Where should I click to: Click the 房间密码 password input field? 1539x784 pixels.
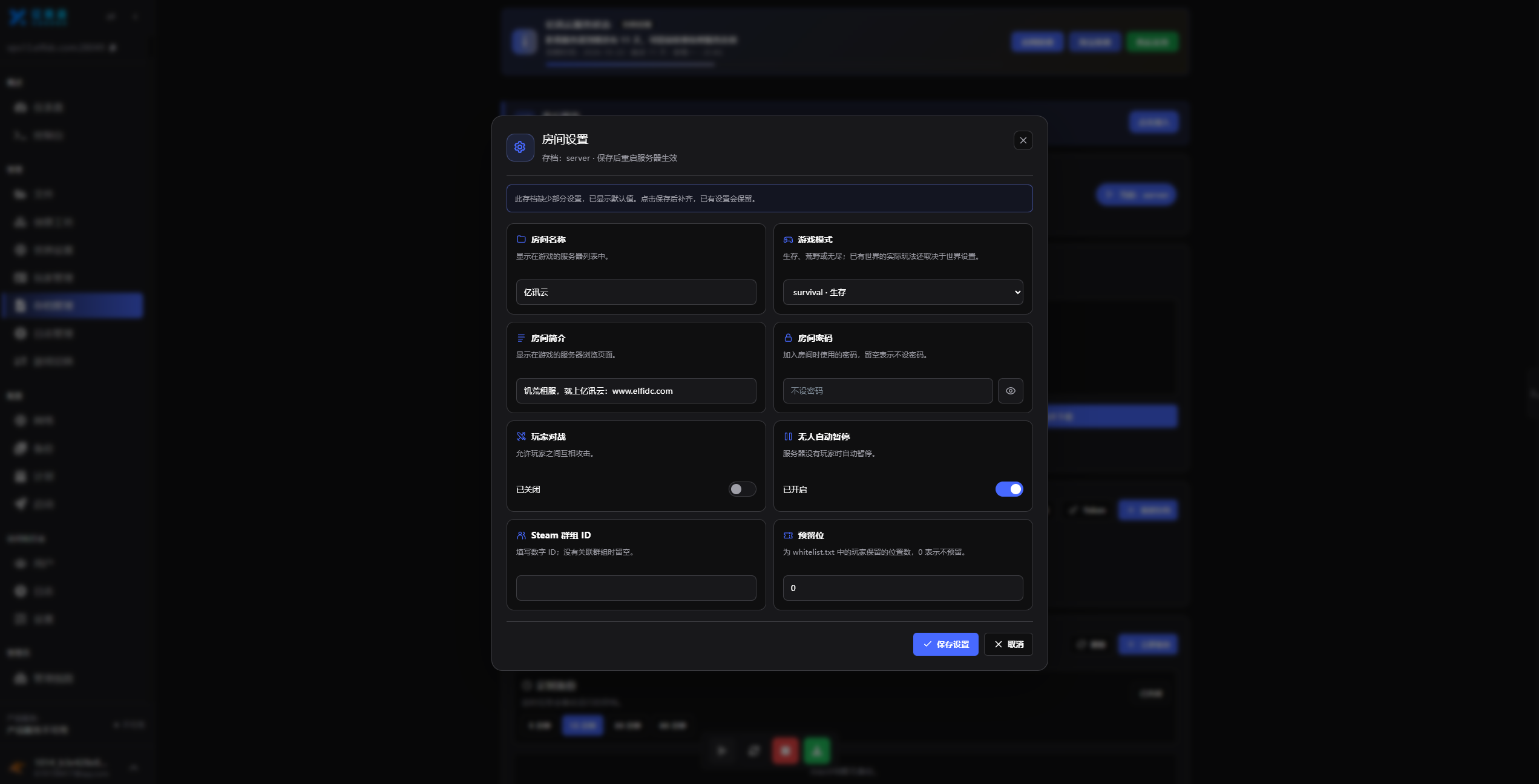coord(887,391)
